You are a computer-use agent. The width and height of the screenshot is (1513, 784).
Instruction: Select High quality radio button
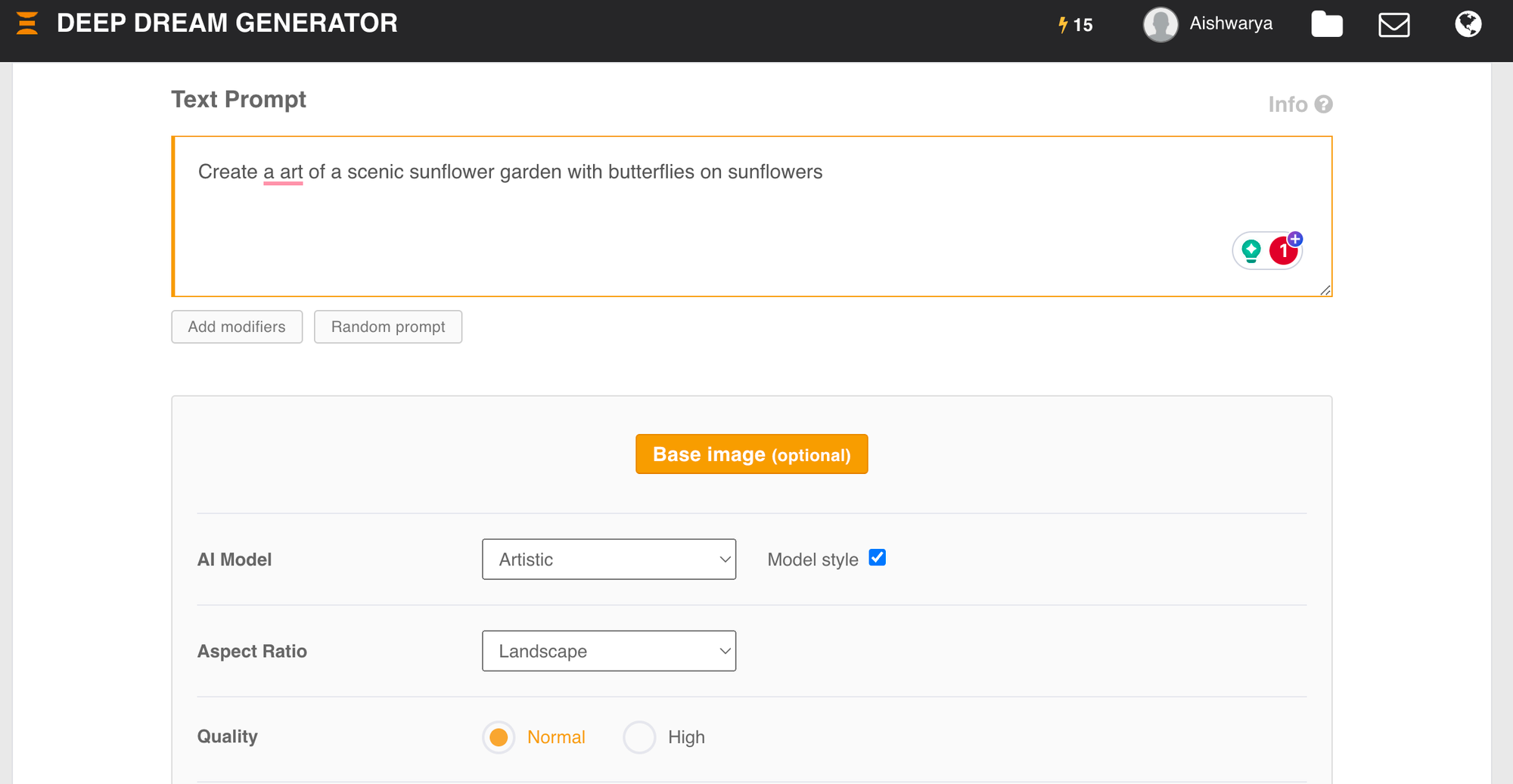click(639, 737)
